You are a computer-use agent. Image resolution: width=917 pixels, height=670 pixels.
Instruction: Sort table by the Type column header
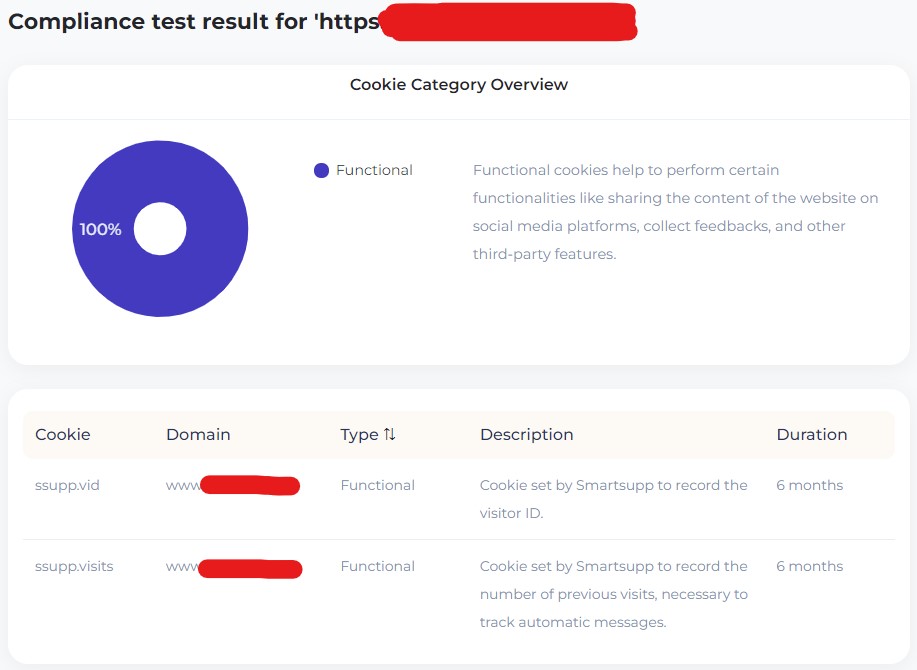(x=359, y=435)
